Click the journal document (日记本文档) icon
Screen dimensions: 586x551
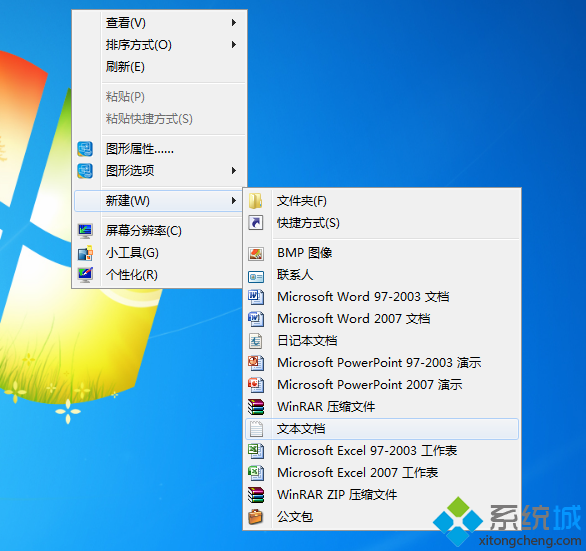(256, 341)
